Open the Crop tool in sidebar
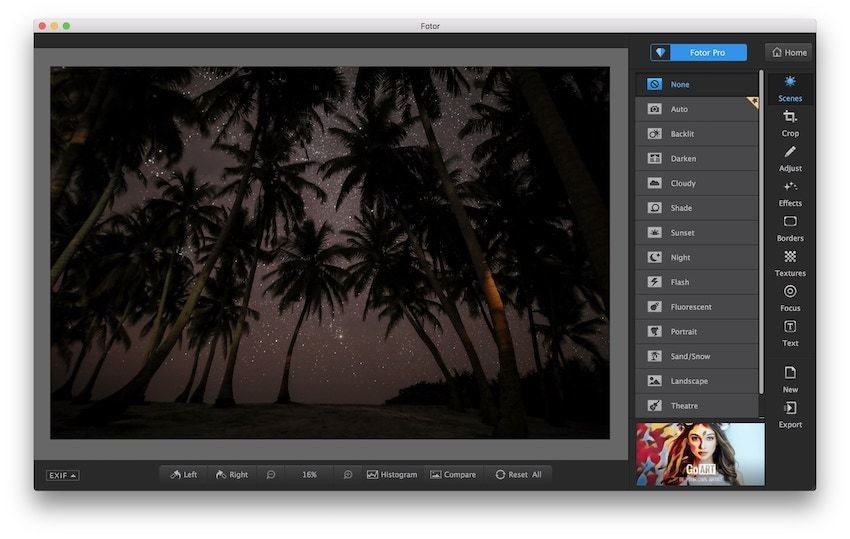The height and width of the screenshot is (539, 850). click(x=790, y=123)
